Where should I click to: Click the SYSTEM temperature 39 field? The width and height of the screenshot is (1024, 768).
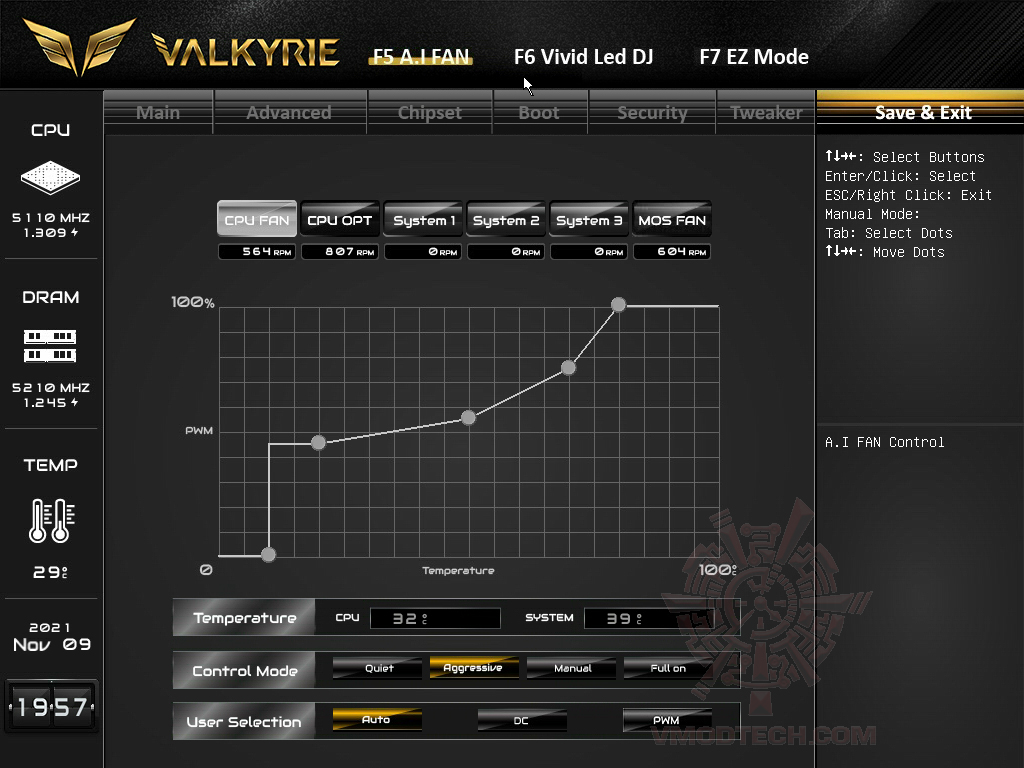pyautogui.click(x=648, y=618)
